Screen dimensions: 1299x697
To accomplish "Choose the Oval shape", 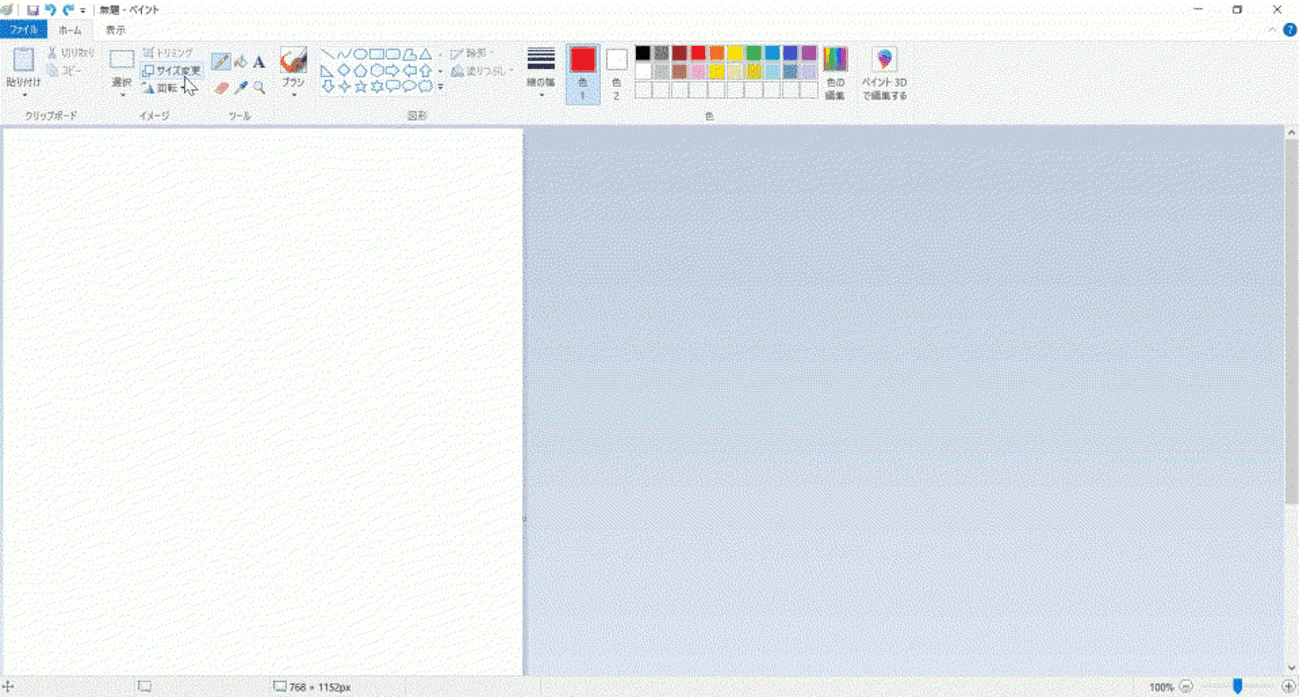I will 360,54.
